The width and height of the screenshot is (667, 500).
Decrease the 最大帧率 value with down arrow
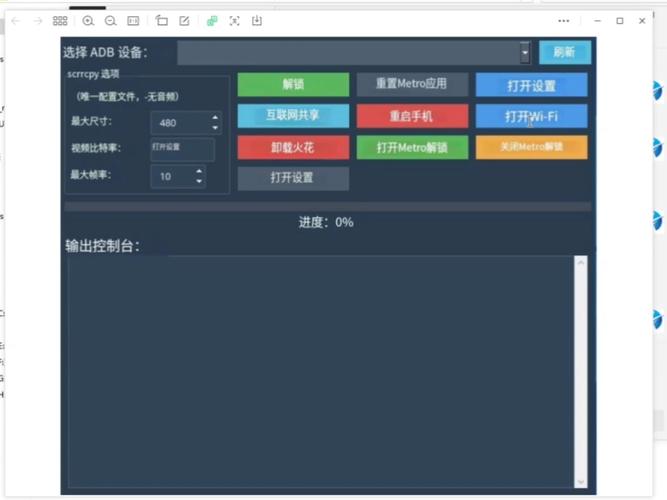200,182
